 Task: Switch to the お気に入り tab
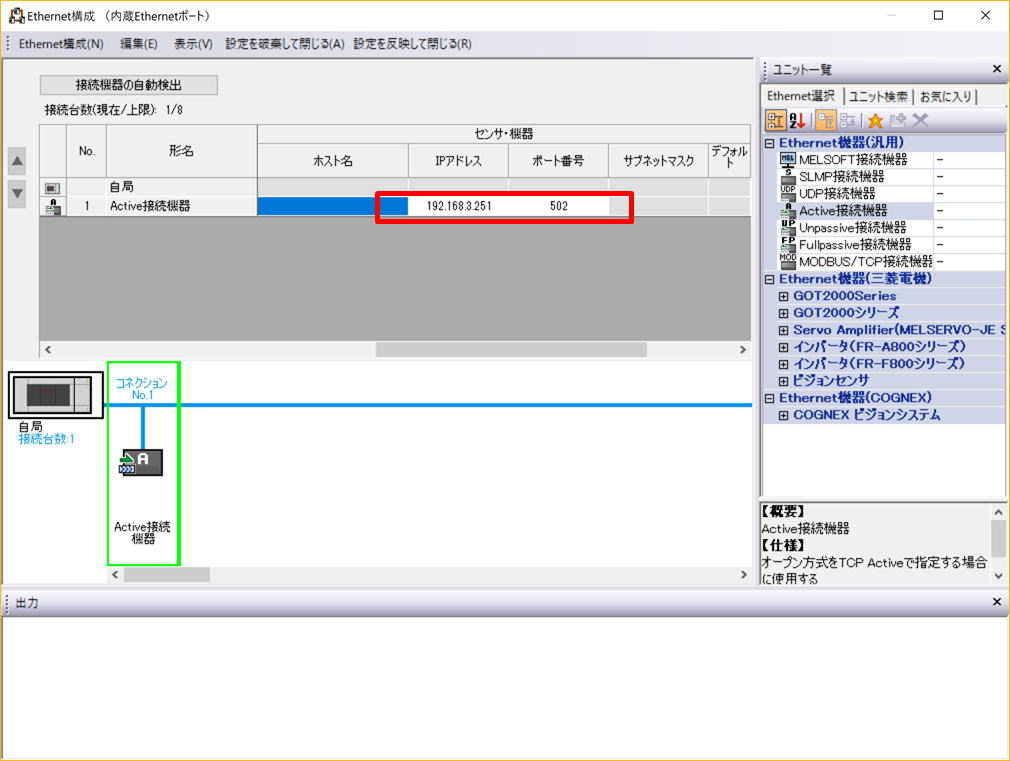click(x=946, y=96)
